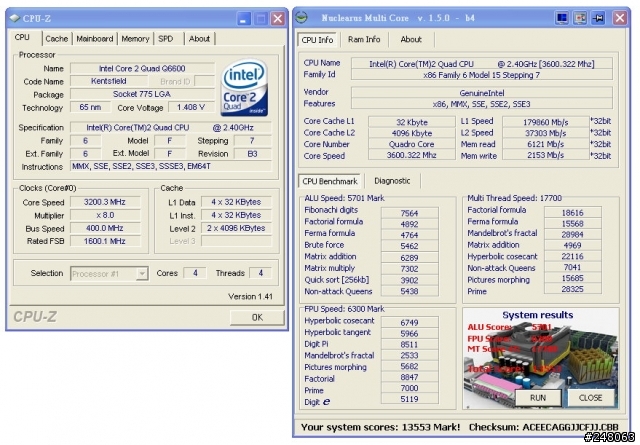The width and height of the screenshot is (640, 445).
Task: Open the About tab in Nuclearus
Action: (x=411, y=40)
